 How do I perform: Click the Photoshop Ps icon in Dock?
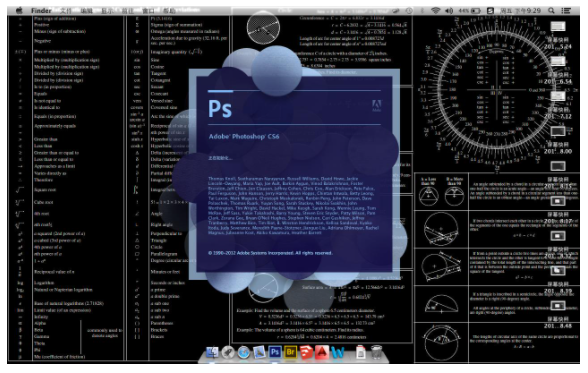tap(275, 352)
